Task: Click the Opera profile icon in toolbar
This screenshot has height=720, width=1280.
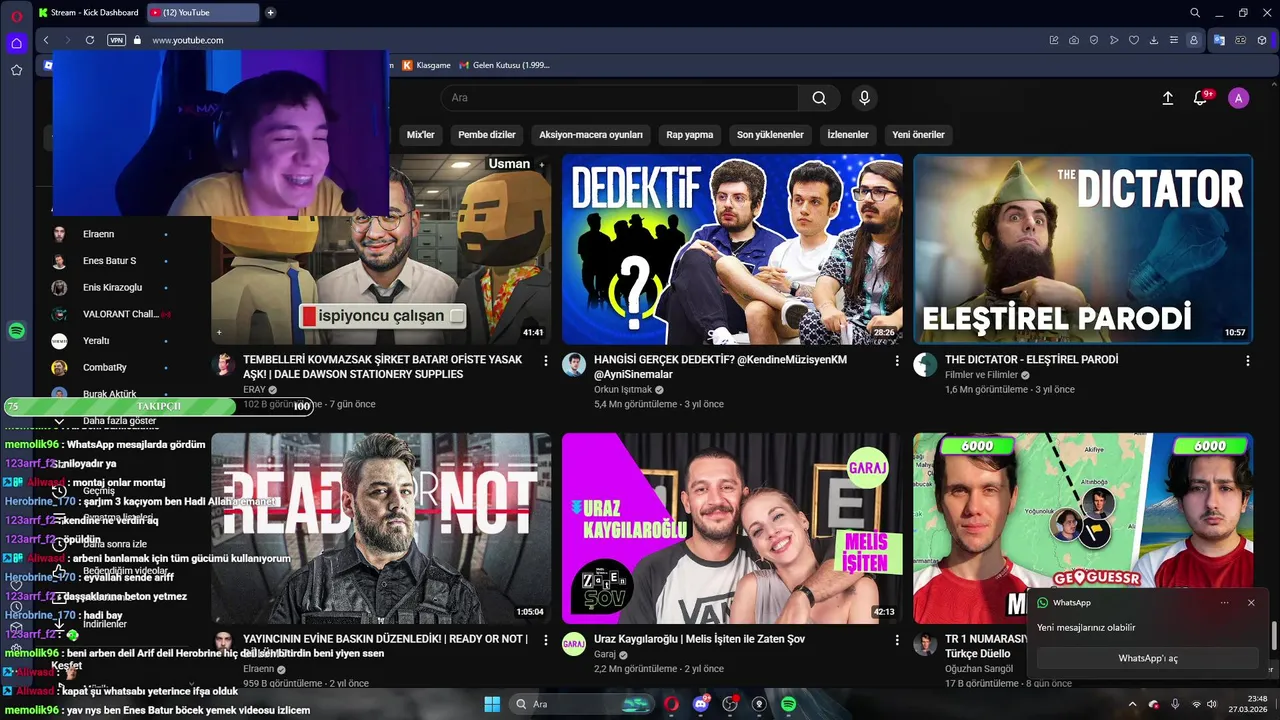Action: 1194,40
